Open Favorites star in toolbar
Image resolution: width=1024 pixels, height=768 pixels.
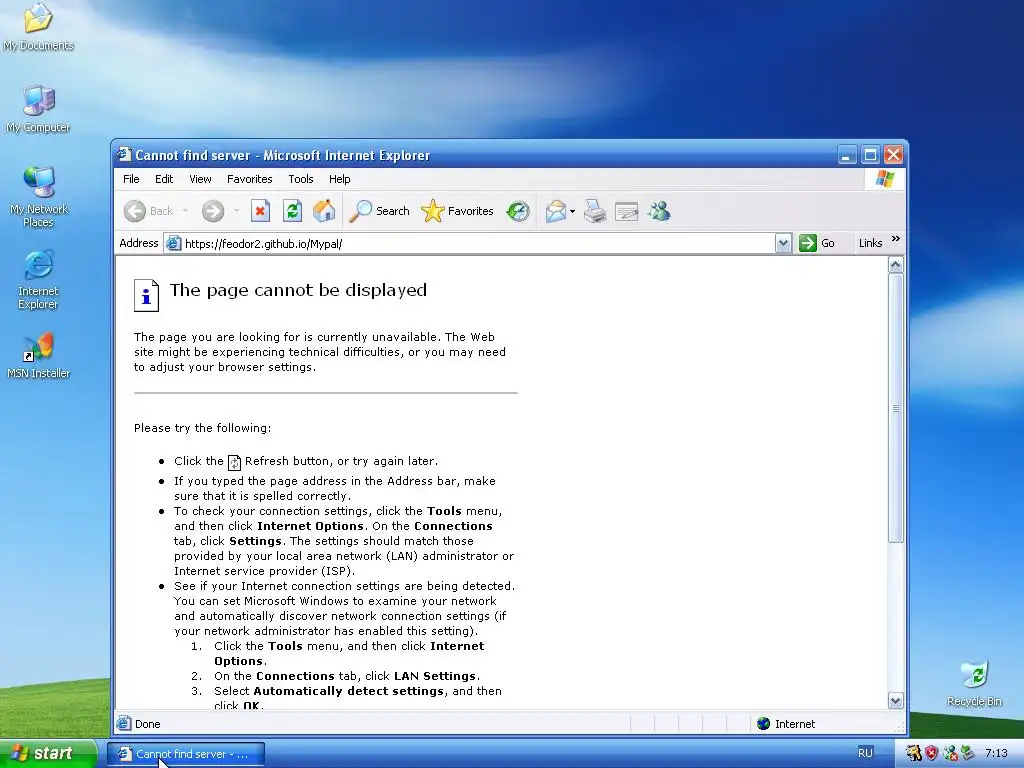coord(457,211)
